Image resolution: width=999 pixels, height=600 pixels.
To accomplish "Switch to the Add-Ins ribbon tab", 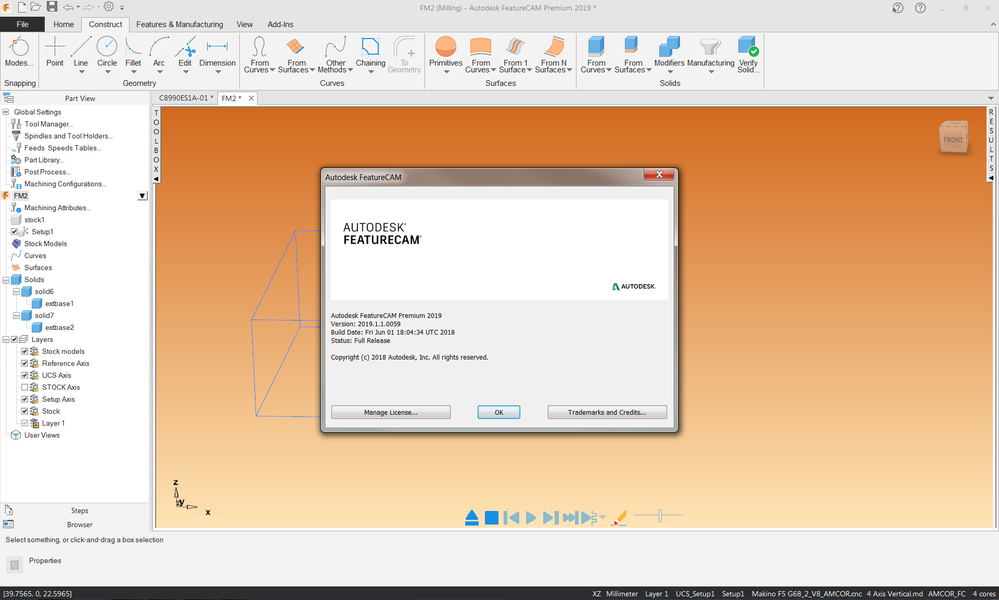I will (280, 24).
